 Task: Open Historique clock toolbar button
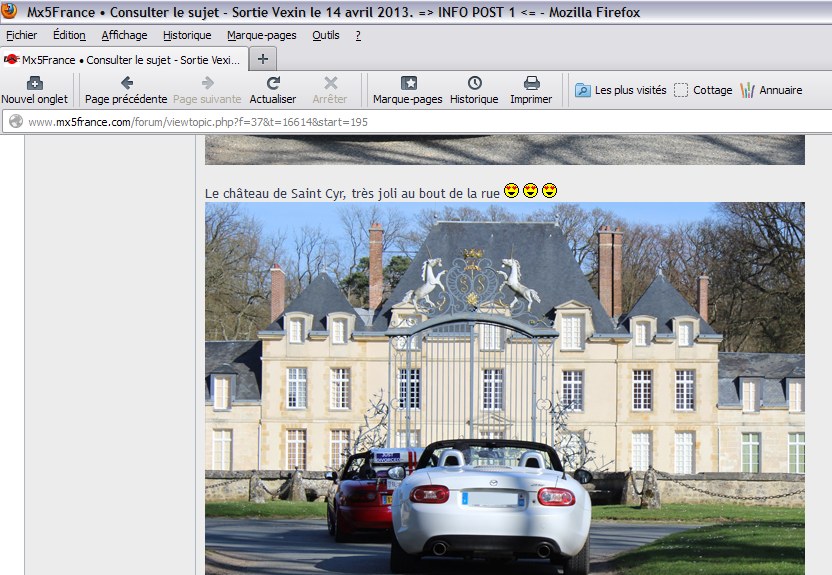point(474,90)
